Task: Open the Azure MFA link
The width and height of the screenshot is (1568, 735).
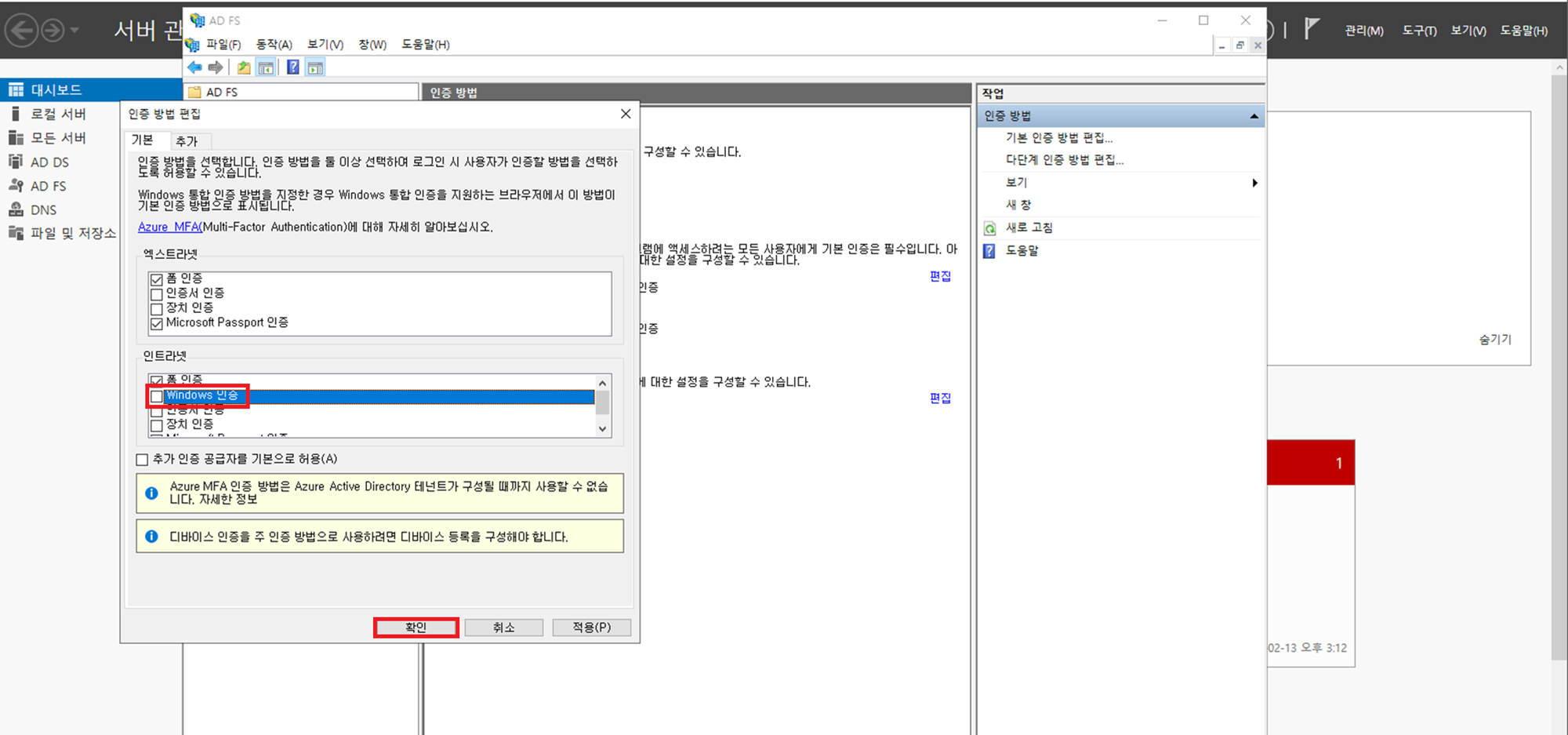Action: point(169,227)
